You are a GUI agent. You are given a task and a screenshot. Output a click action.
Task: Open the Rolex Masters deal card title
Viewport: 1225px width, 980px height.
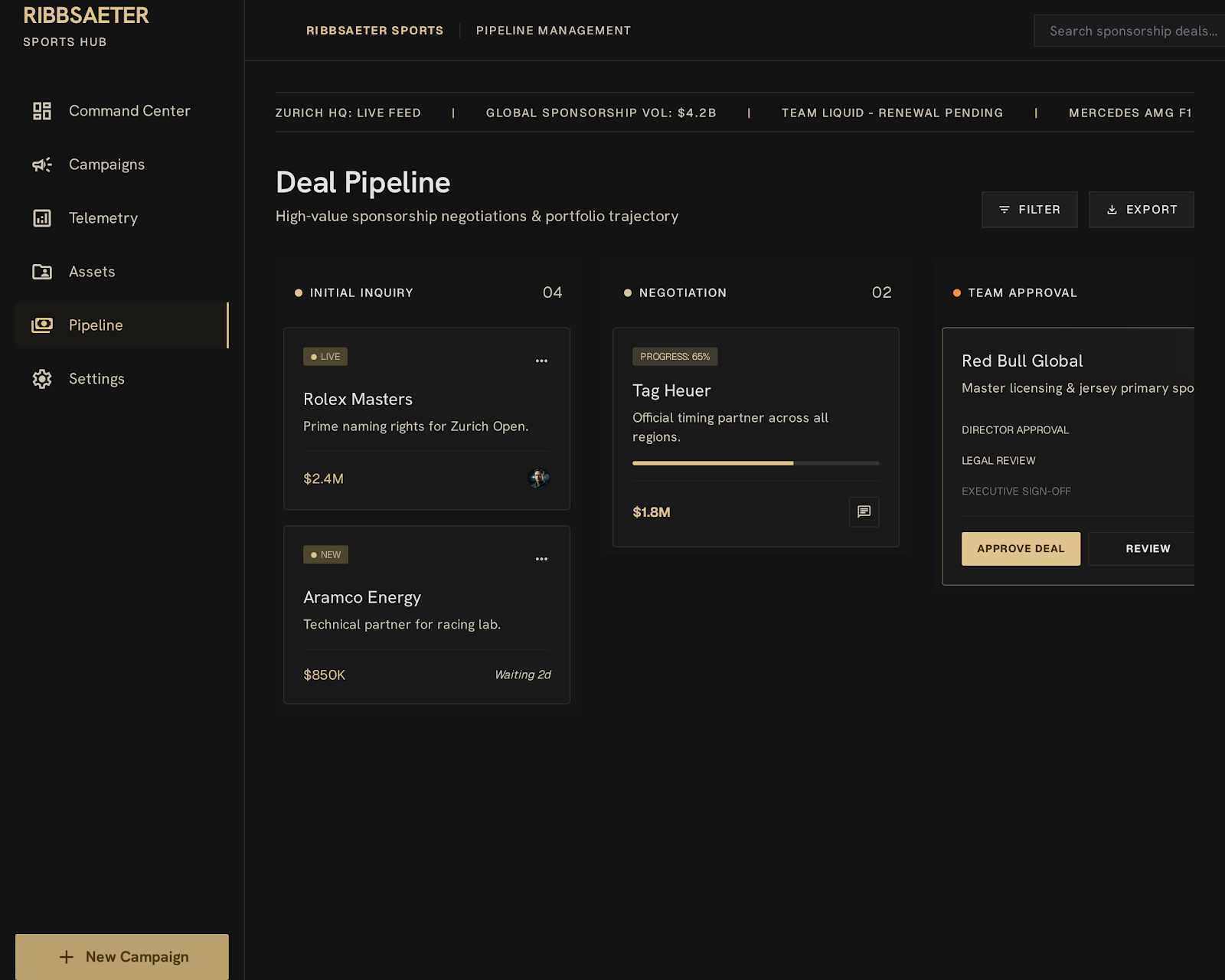click(358, 400)
